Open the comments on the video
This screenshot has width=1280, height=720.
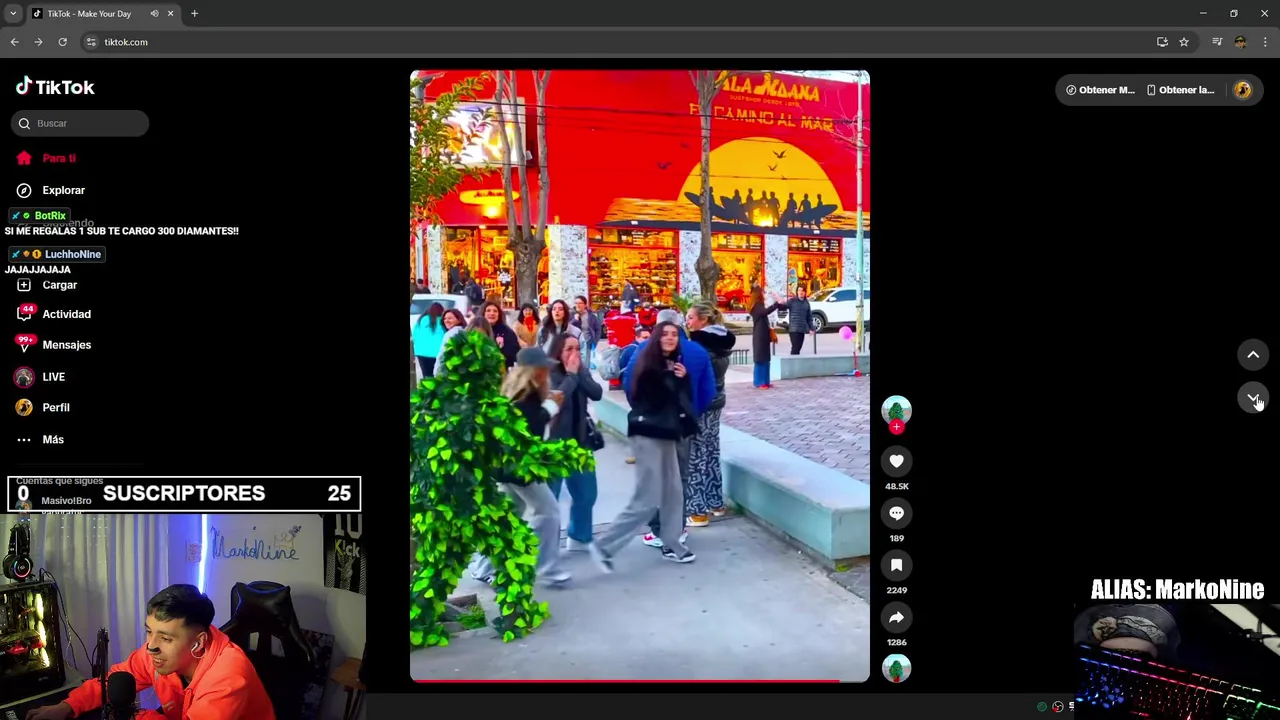[896, 513]
